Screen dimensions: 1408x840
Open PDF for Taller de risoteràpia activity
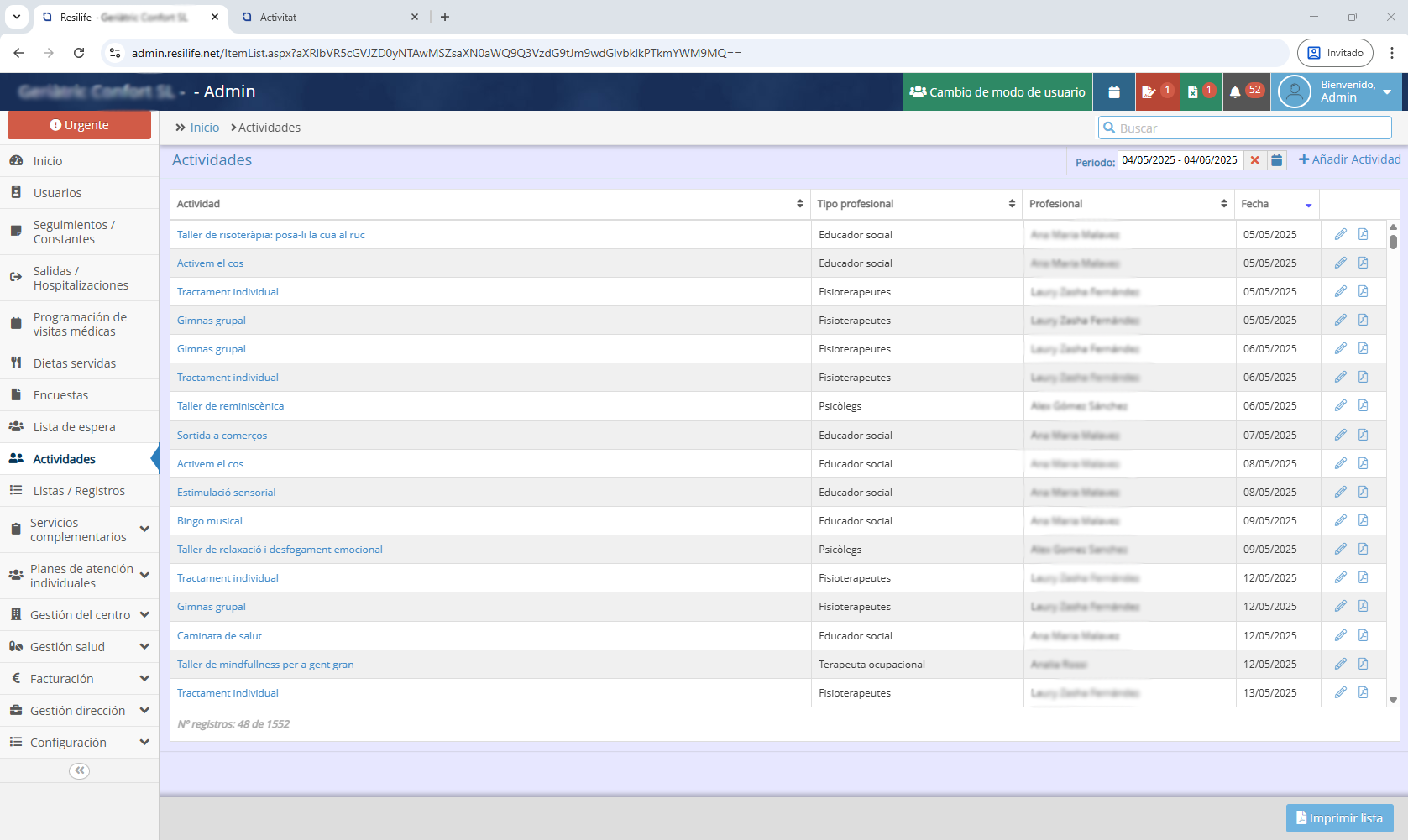(1363, 235)
